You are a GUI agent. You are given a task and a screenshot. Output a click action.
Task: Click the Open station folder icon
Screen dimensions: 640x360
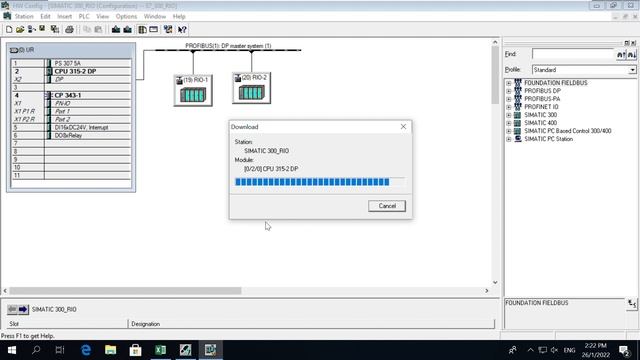pyautogui.click(x=20, y=29)
